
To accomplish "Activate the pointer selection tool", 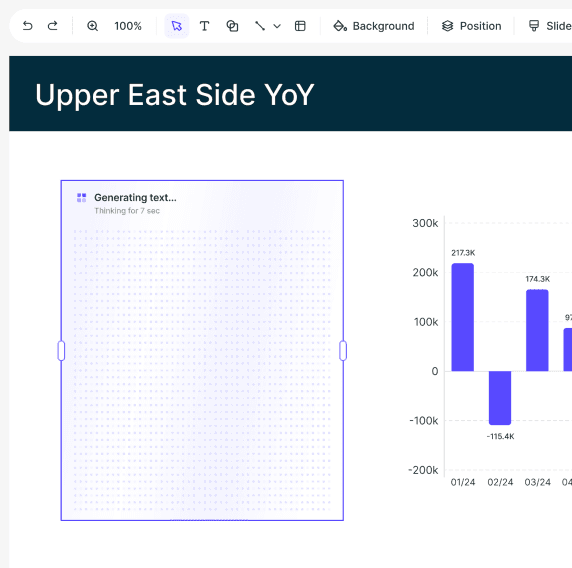I will click(x=177, y=26).
